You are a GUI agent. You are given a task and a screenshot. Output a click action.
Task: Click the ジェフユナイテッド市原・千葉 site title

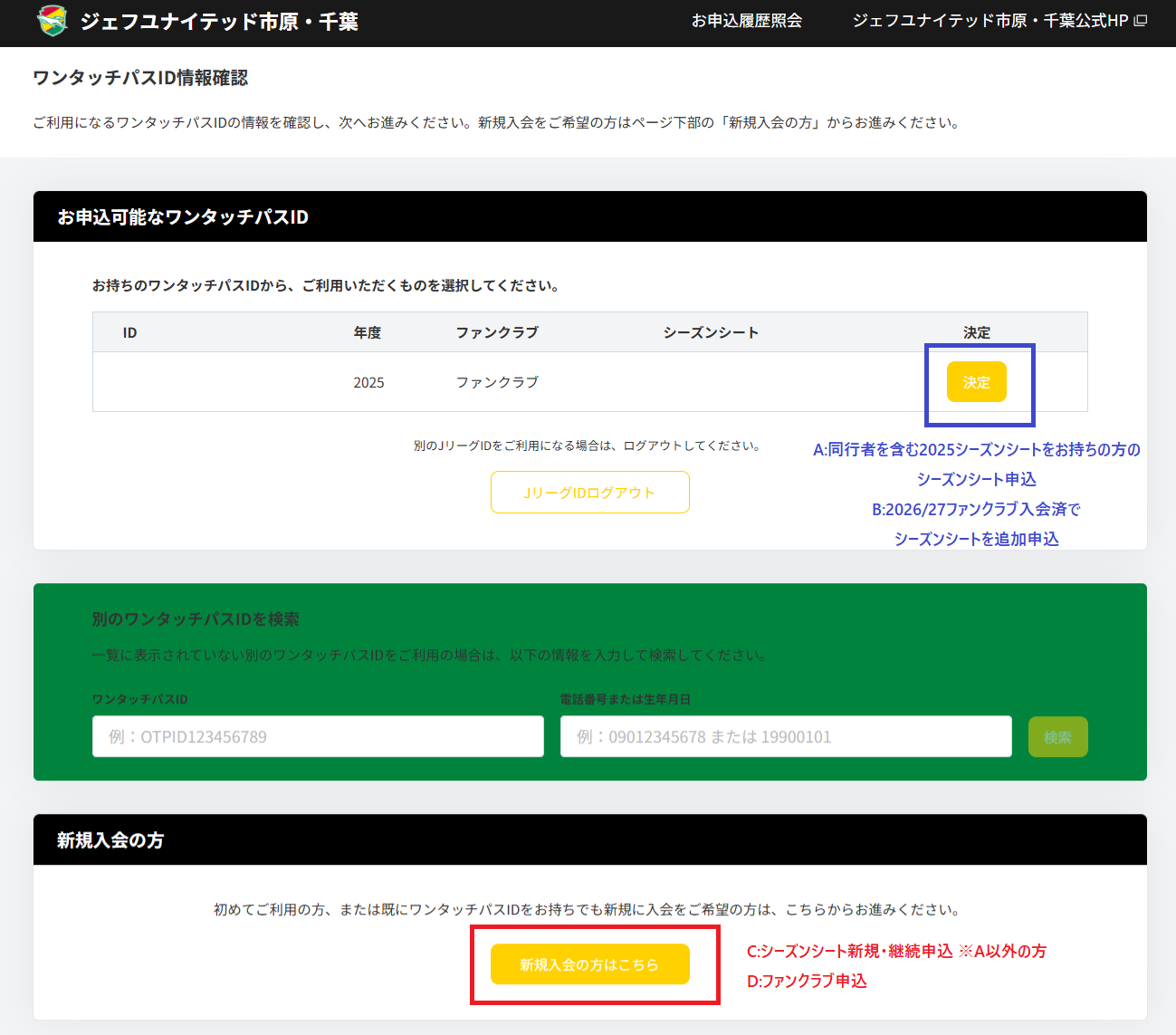pyautogui.click(x=219, y=22)
